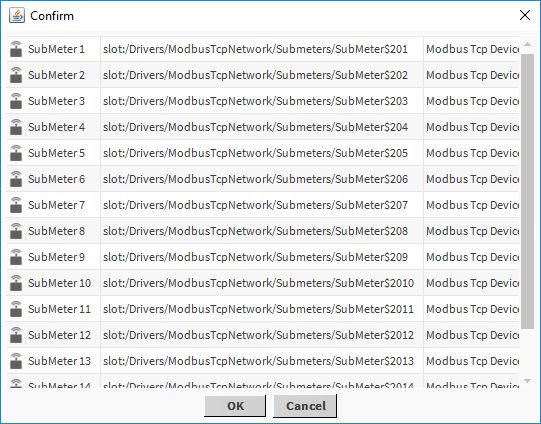Select the device icon for SubMeter 11
541x424 pixels.
click(x=16, y=309)
